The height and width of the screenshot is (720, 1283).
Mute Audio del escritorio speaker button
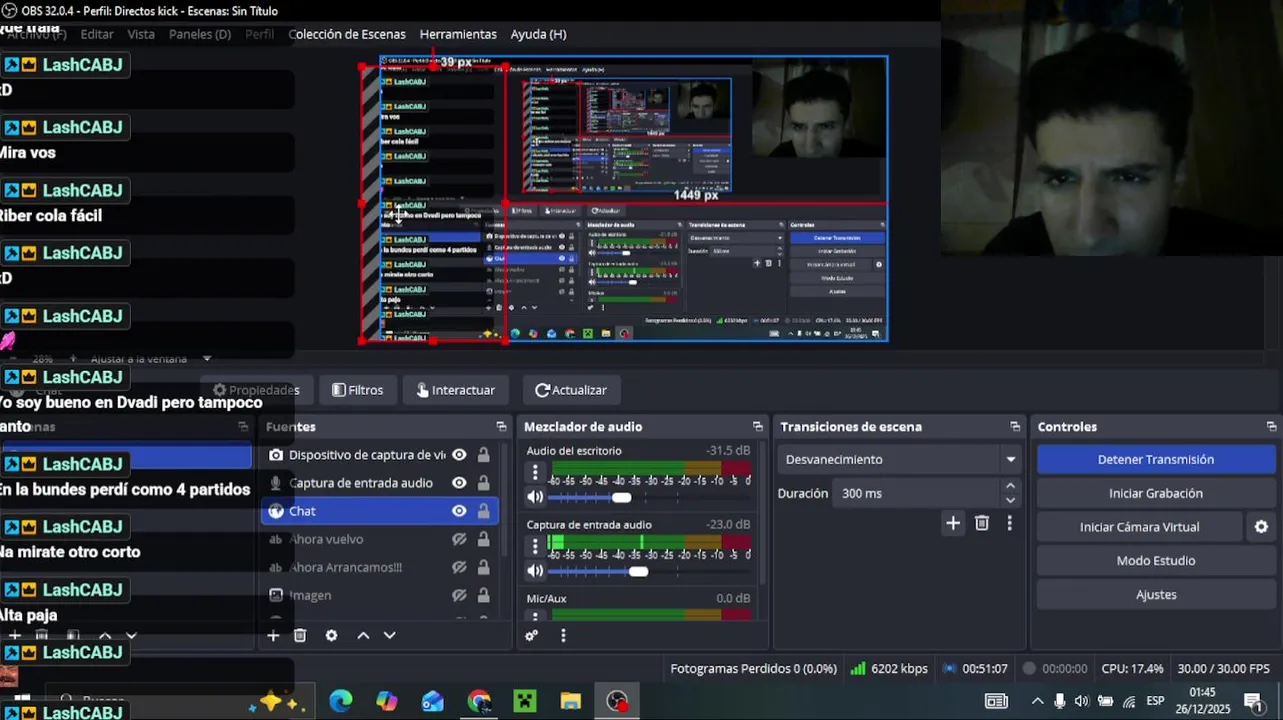click(x=535, y=497)
